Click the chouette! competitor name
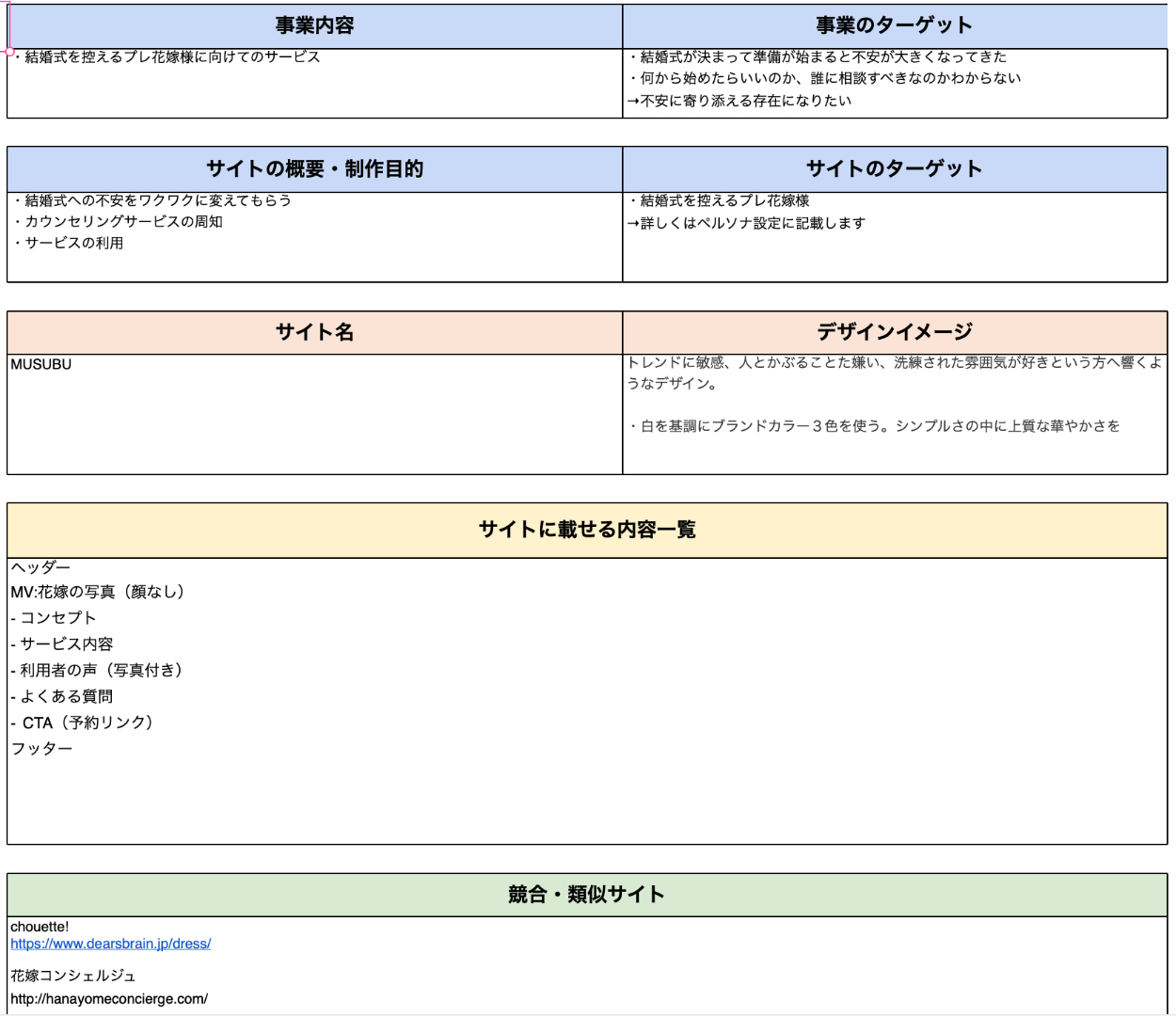This screenshot has height=1017, width=1176. coord(40,927)
